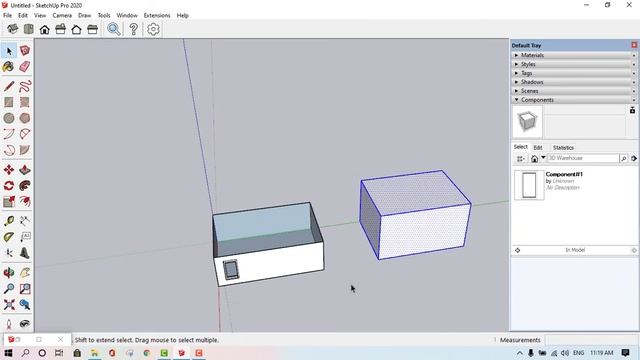Expand the Scenes panel
Image resolution: width=640 pixels, height=360 pixels.
pos(574,91)
